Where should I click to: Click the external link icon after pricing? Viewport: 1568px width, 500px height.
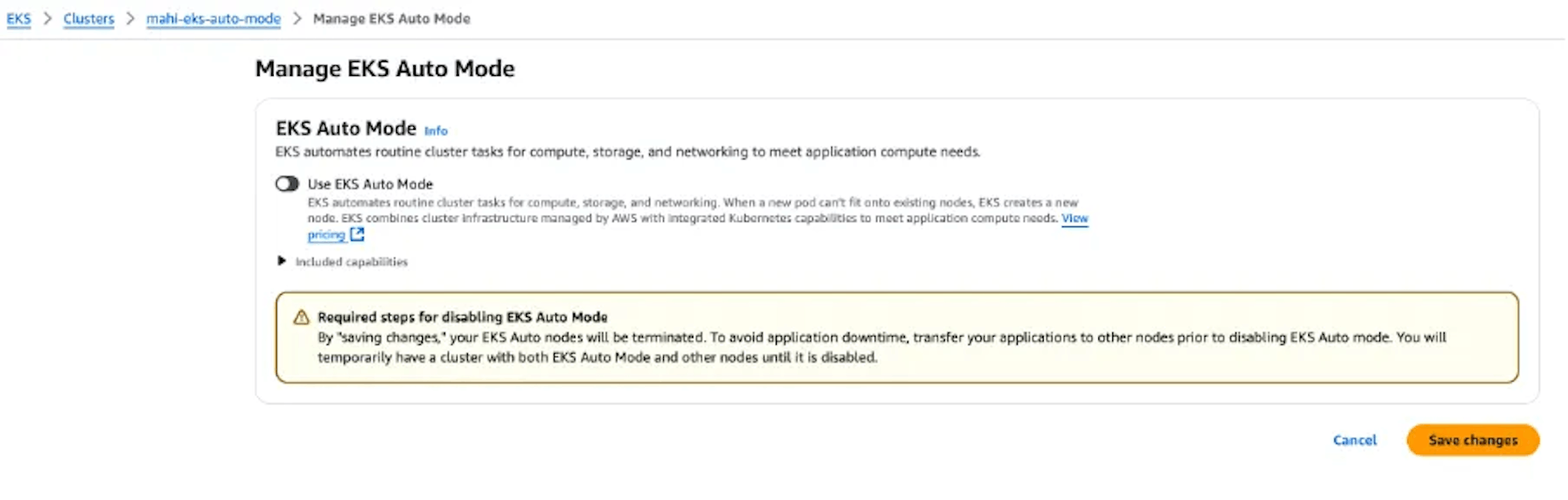pos(357,234)
